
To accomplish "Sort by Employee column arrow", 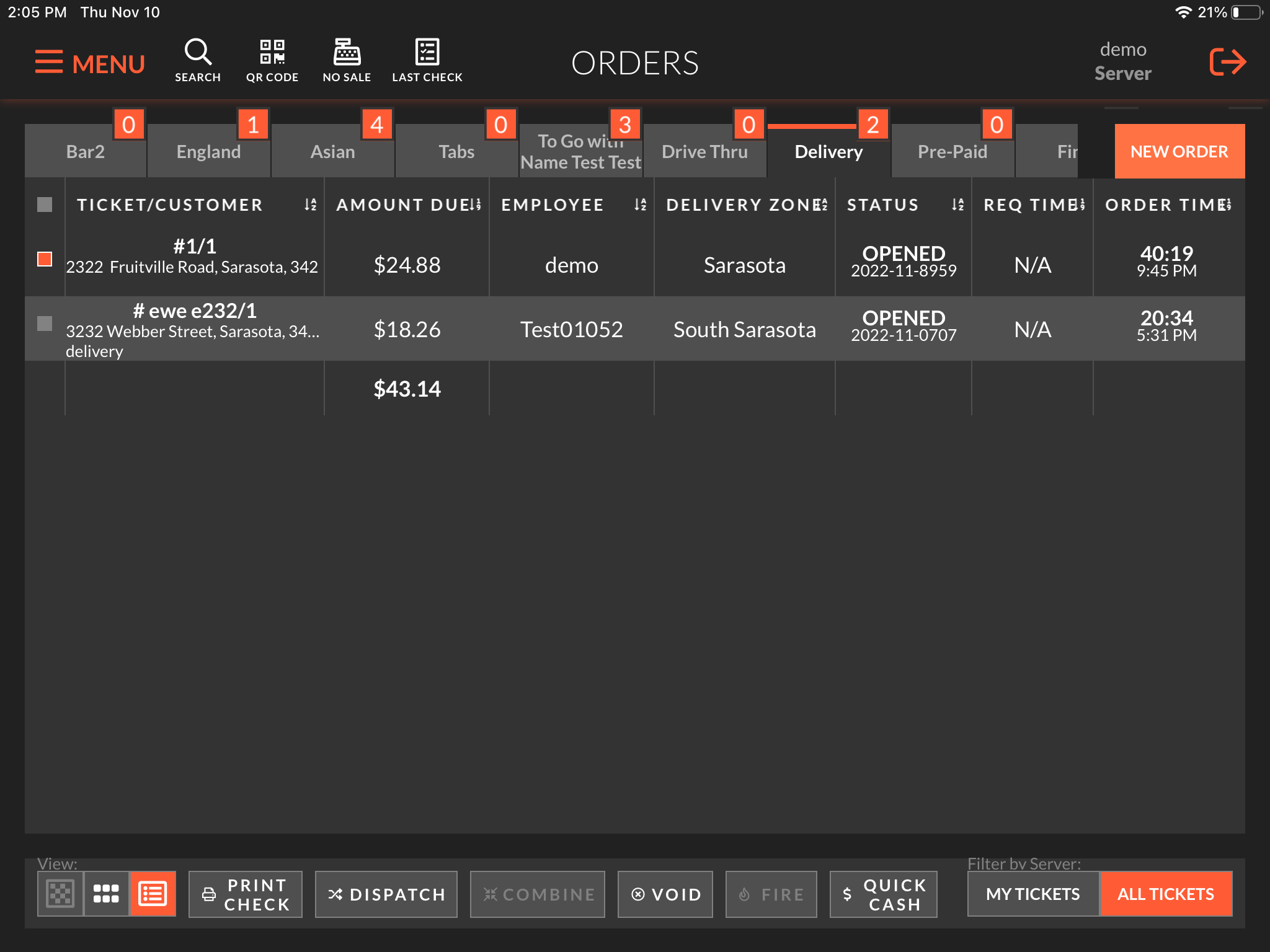I will pyautogui.click(x=640, y=205).
